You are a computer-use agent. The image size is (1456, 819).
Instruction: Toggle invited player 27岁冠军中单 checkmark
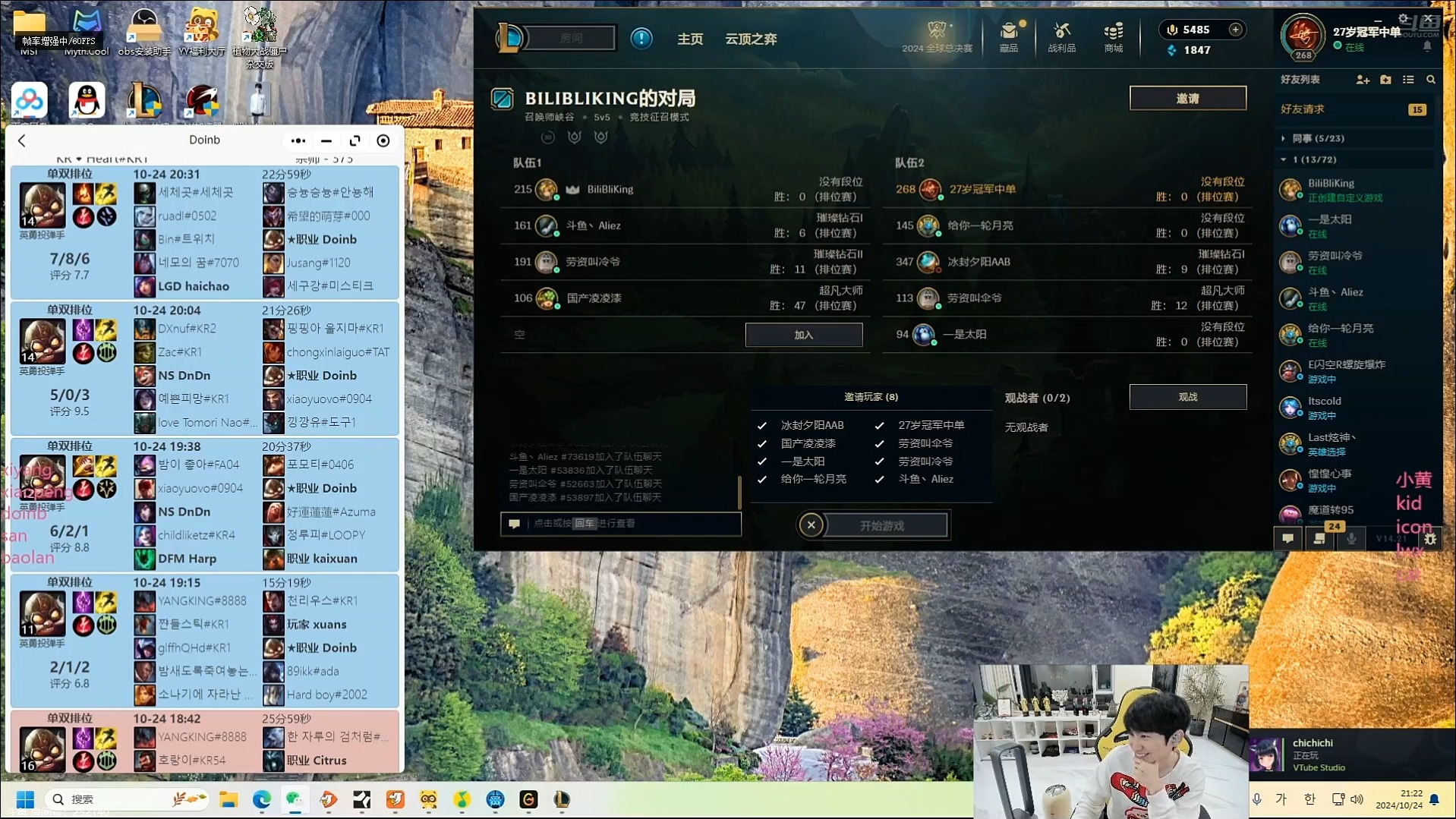click(x=880, y=426)
